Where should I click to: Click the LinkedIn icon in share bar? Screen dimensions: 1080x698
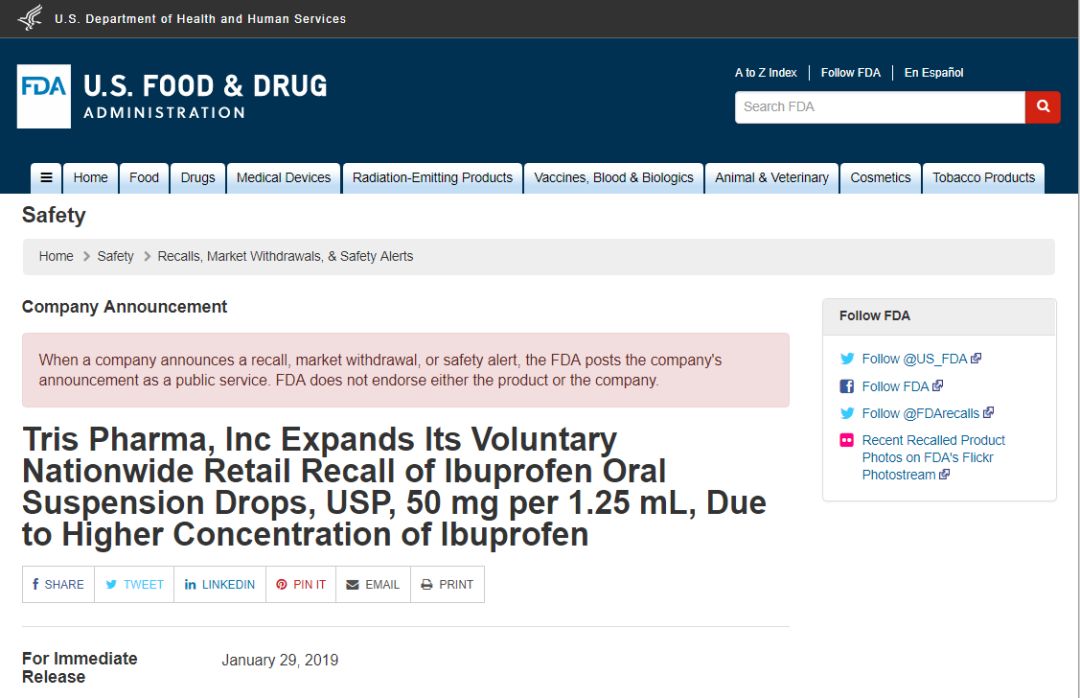pyautogui.click(x=190, y=584)
